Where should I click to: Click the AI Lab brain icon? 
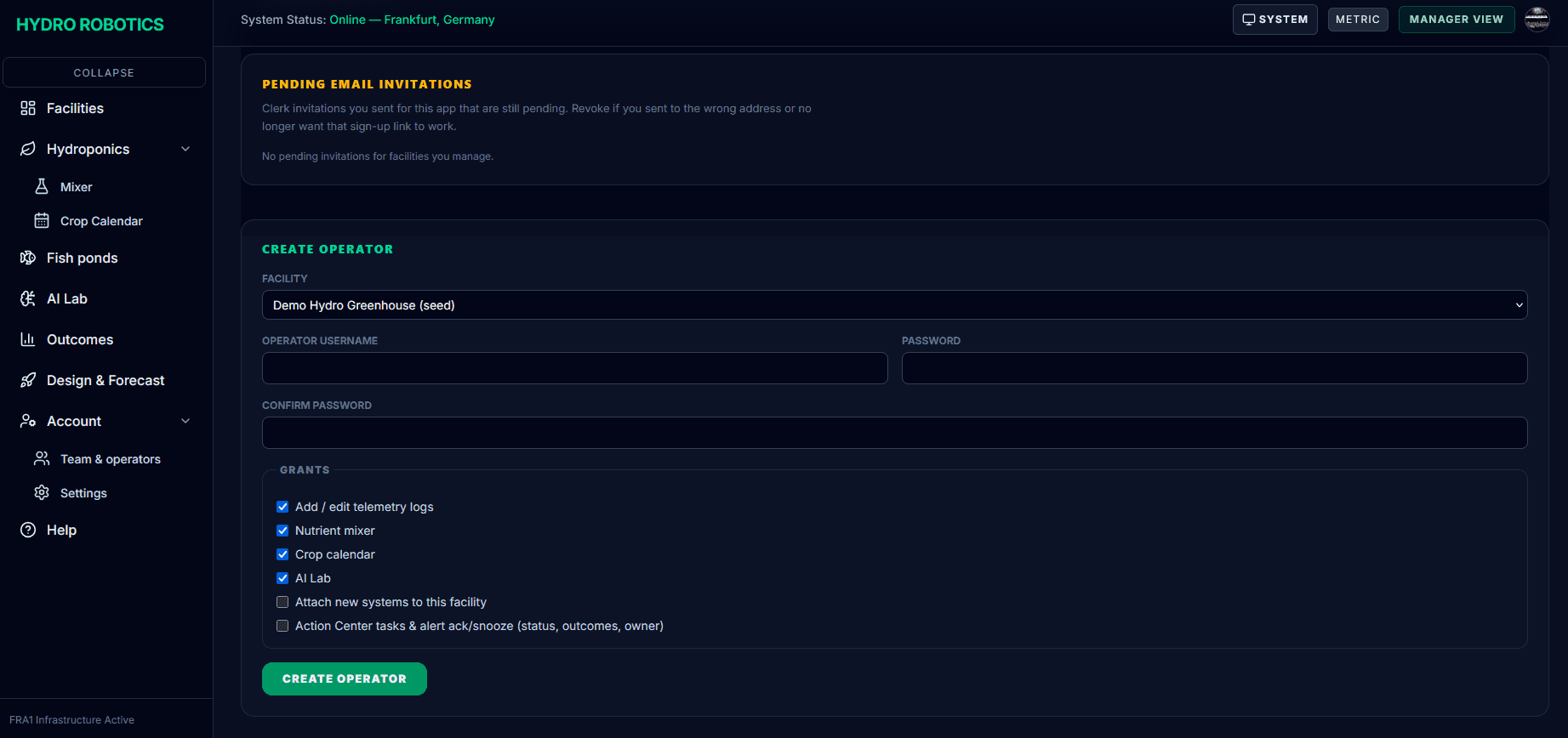pyautogui.click(x=28, y=298)
